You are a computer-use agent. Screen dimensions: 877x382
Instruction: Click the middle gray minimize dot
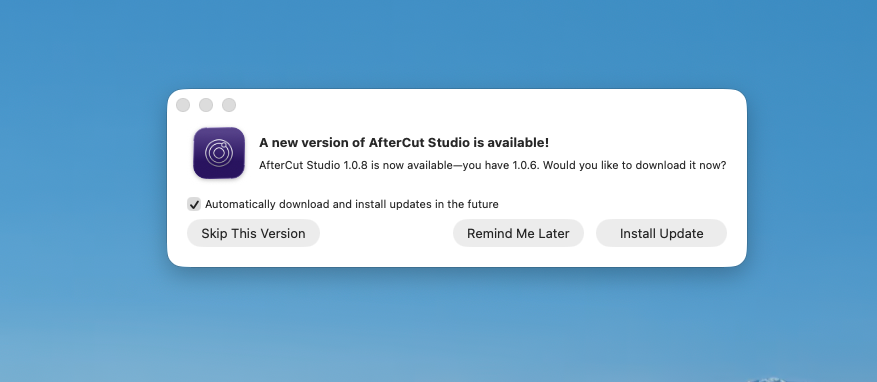pyautogui.click(x=206, y=105)
